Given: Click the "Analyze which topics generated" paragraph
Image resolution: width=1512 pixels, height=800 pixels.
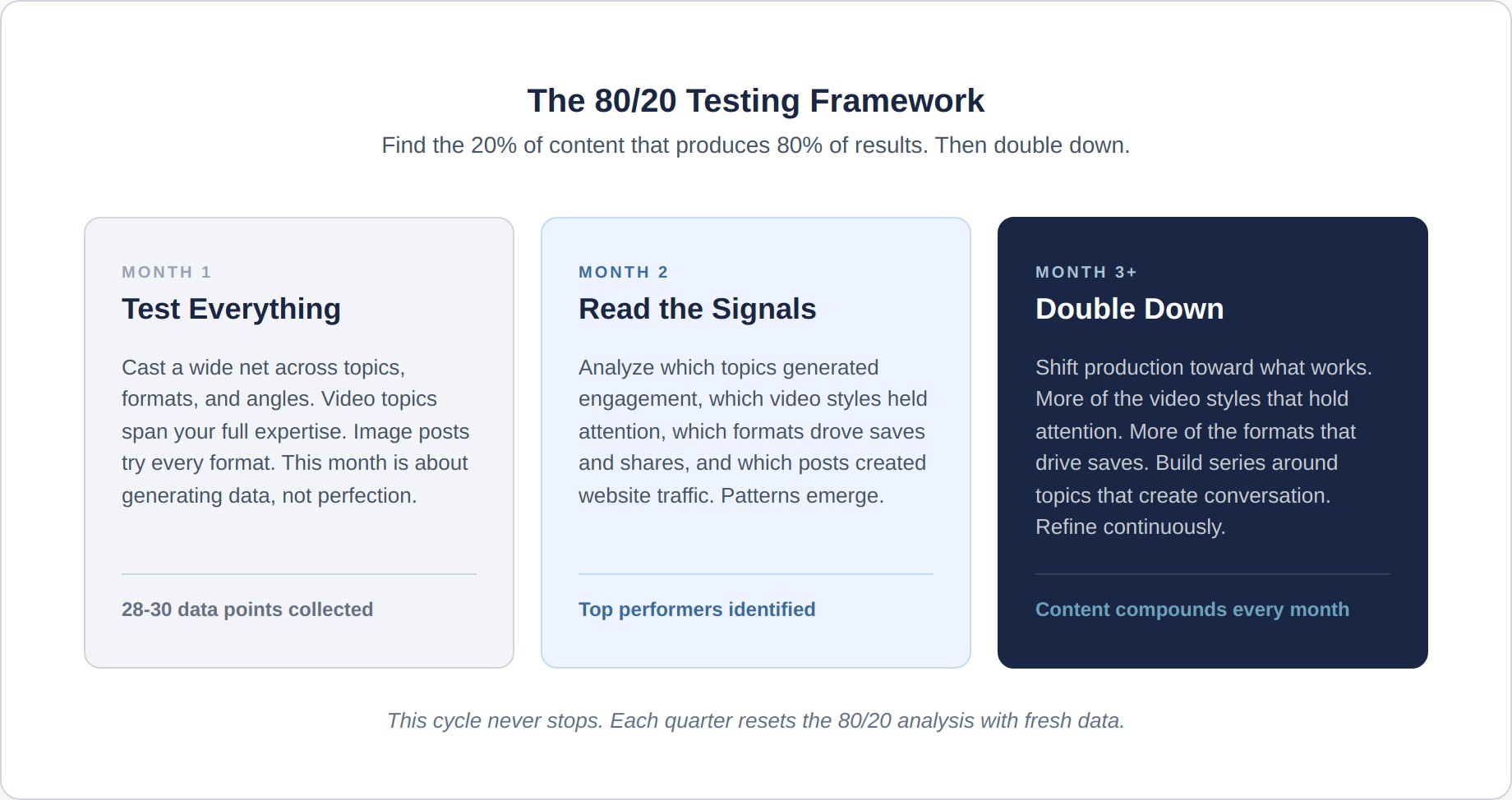Looking at the screenshot, I should pyautogui.click(x=753, y=431).
